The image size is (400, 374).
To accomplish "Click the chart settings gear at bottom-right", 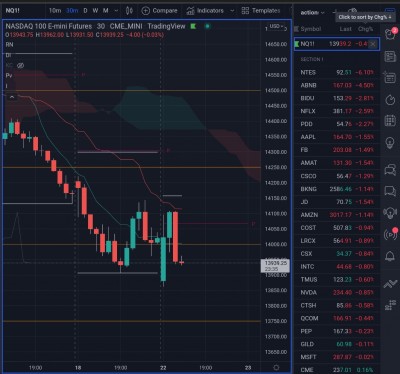I will pos(276,367).
